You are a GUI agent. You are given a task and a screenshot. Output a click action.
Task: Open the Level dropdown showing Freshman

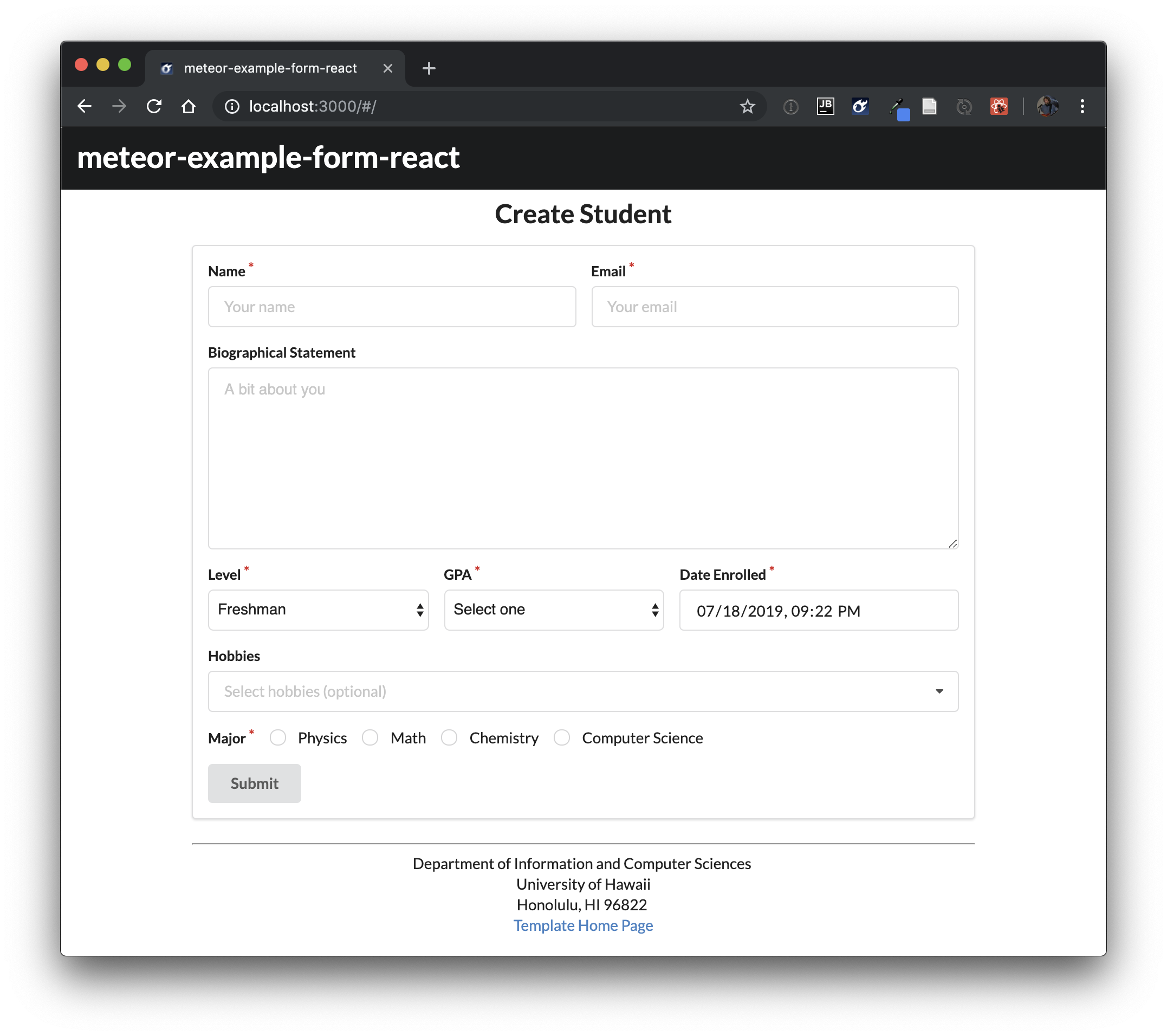click(x=318, y=610)
